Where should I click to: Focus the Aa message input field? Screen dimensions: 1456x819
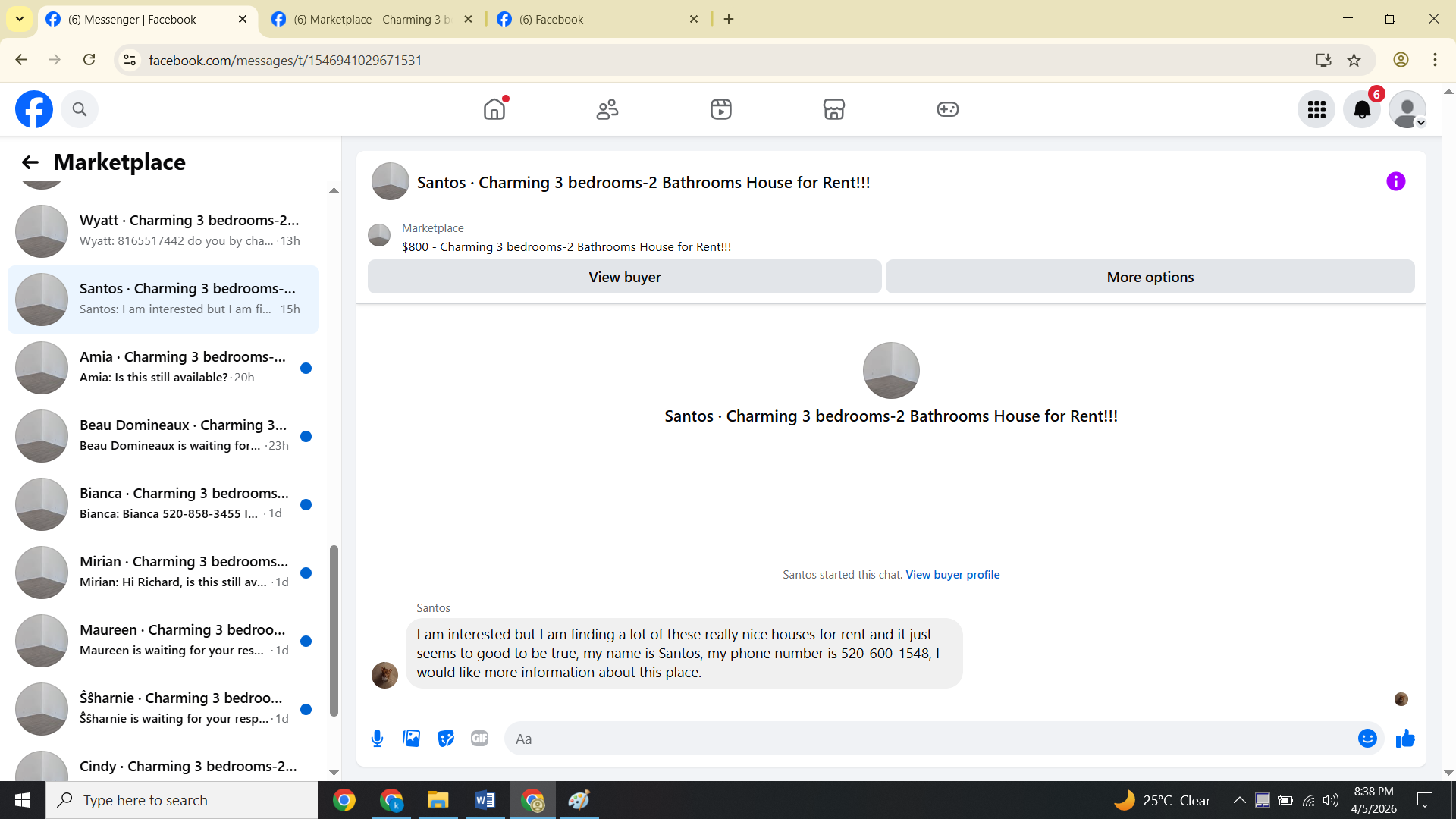pos(933,739)
